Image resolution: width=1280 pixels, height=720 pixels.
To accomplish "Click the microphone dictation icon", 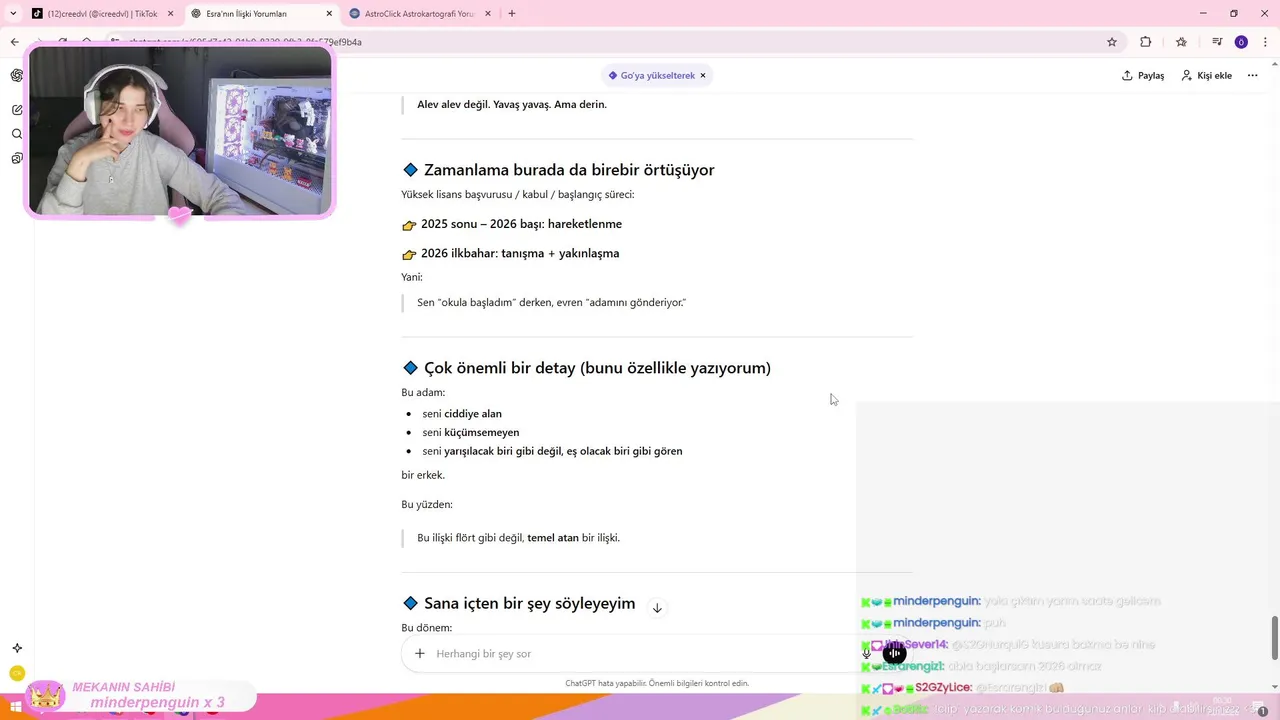I will click(867, 654).
